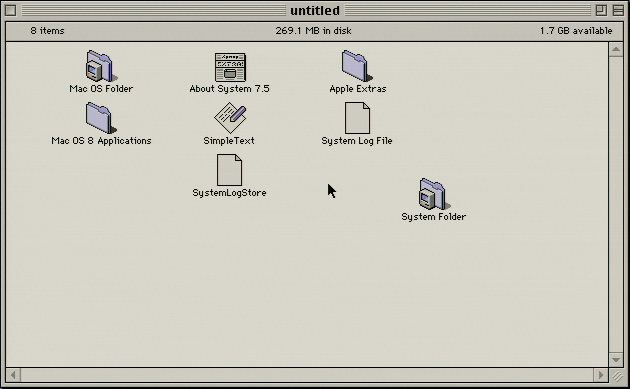Click the "Mac OS 8 Applications" name label
The height and width of the screenshot is (389, 630).
click(x=101, y=141)
